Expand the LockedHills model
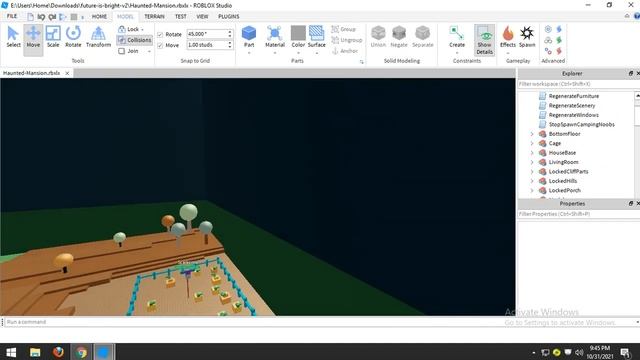Viewport: 640px width, 360px height. [x=532, y=181]
